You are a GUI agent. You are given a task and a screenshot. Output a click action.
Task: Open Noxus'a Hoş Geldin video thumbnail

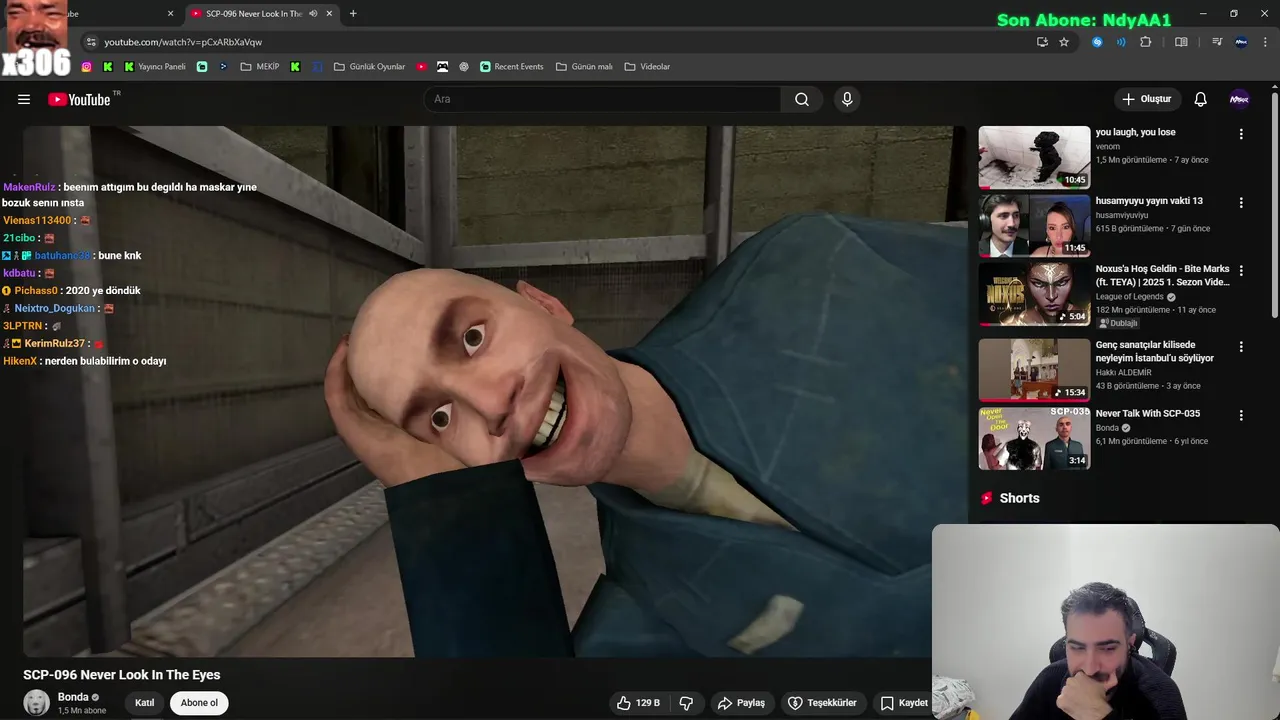coord(1034,294)
